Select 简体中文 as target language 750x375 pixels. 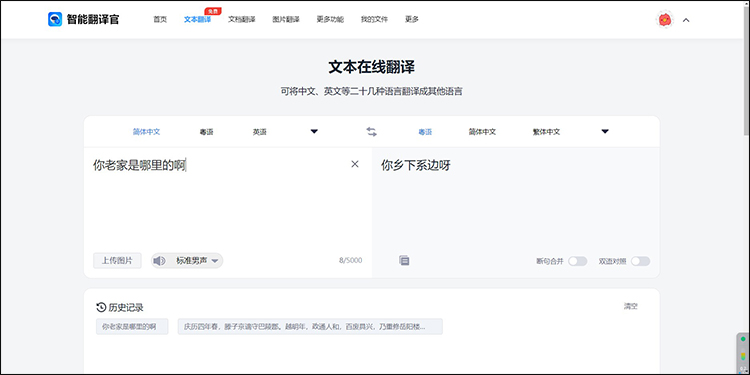click(x=482, y=132)
